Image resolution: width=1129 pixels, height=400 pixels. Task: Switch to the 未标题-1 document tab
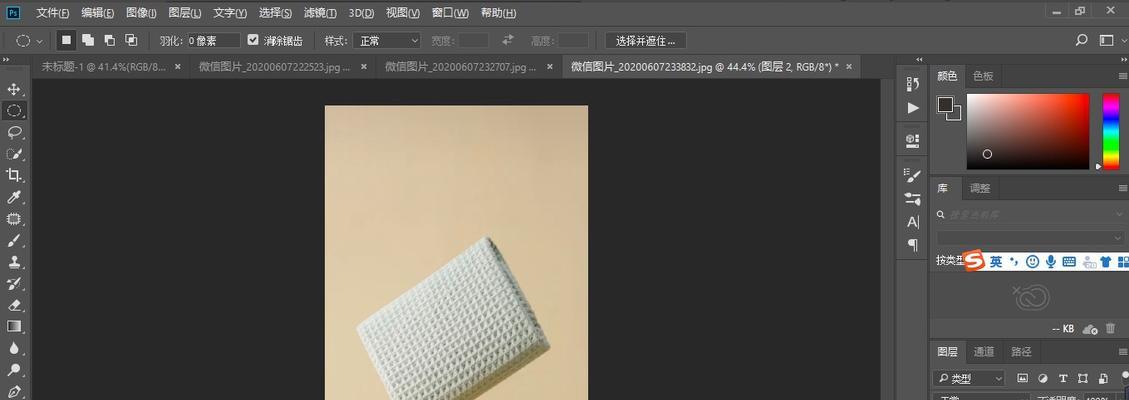coord(104,67)
